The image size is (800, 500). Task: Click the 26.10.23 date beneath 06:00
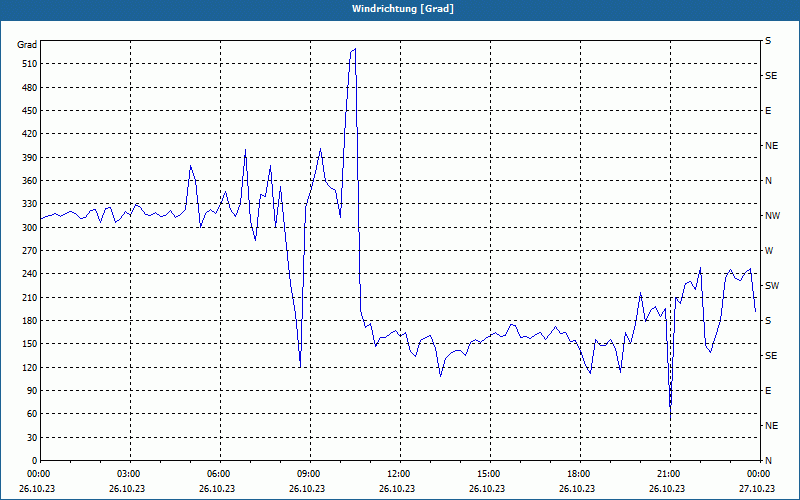(x=217, y=489)
